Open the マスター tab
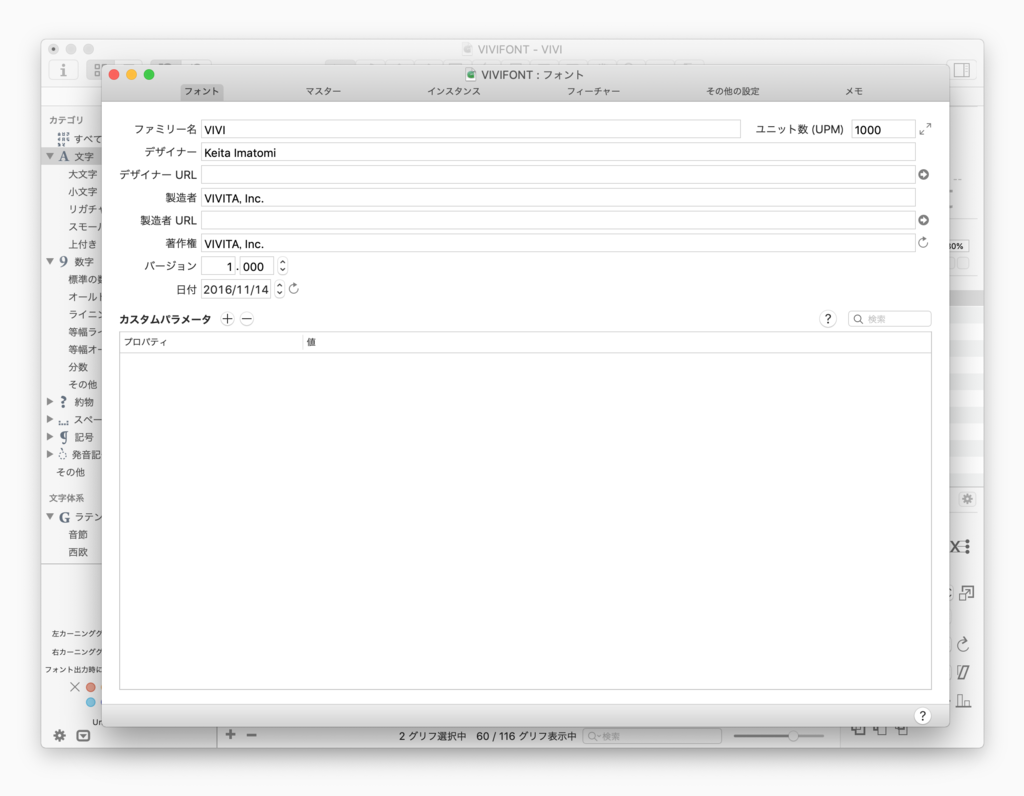The height and width of the screenshot is (796, 1024). [323, 91]
